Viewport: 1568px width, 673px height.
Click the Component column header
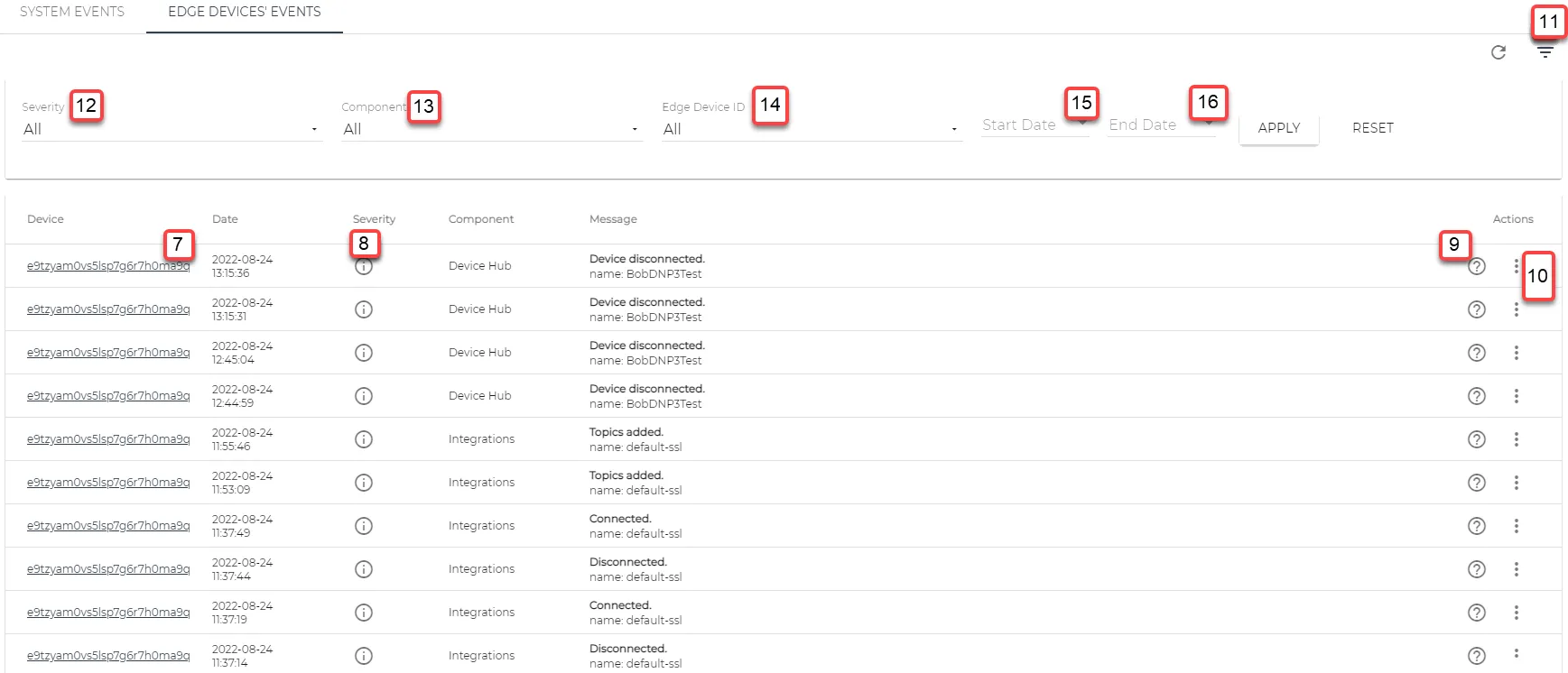pos(481,219)
